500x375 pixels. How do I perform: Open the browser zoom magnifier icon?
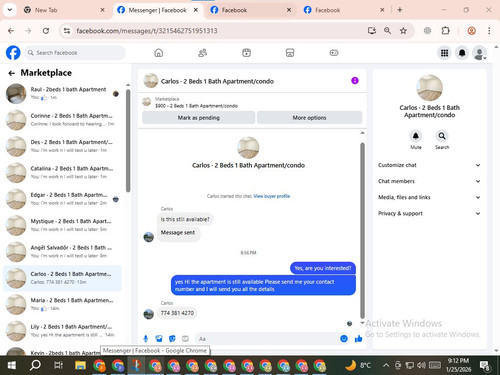[x=387, y=31]
